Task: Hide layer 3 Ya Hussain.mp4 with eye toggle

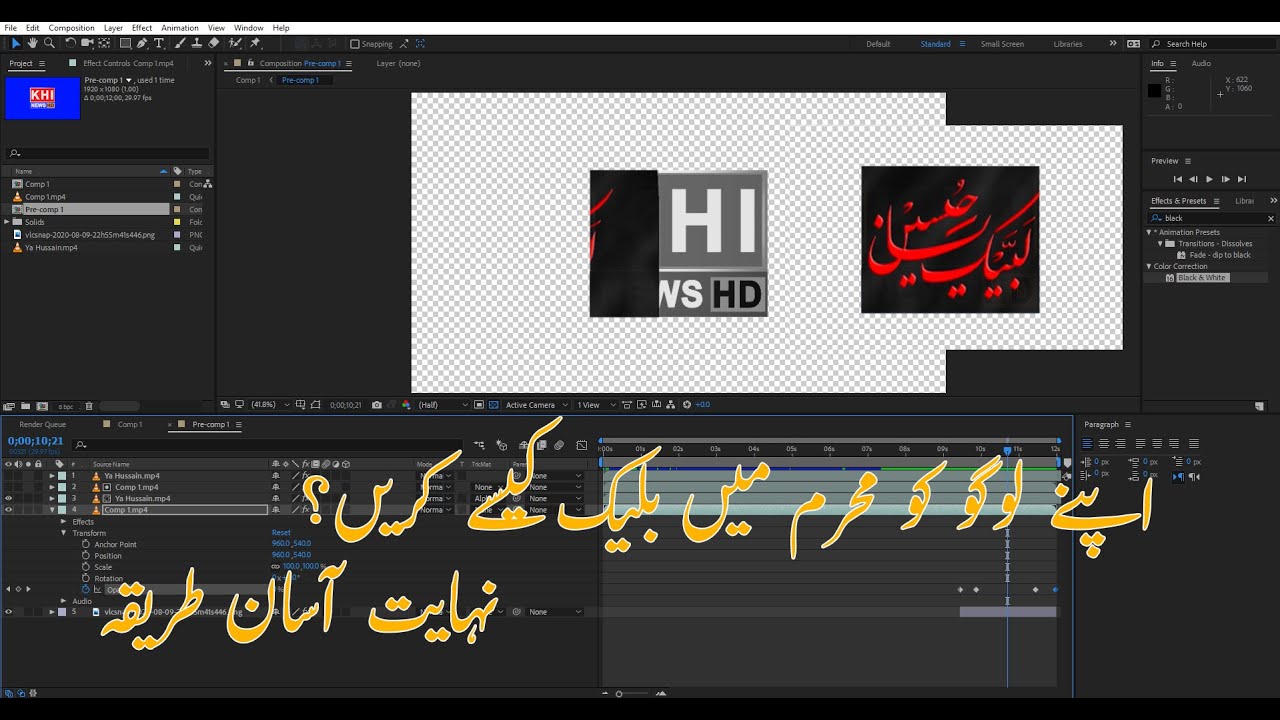Action: 8,498
